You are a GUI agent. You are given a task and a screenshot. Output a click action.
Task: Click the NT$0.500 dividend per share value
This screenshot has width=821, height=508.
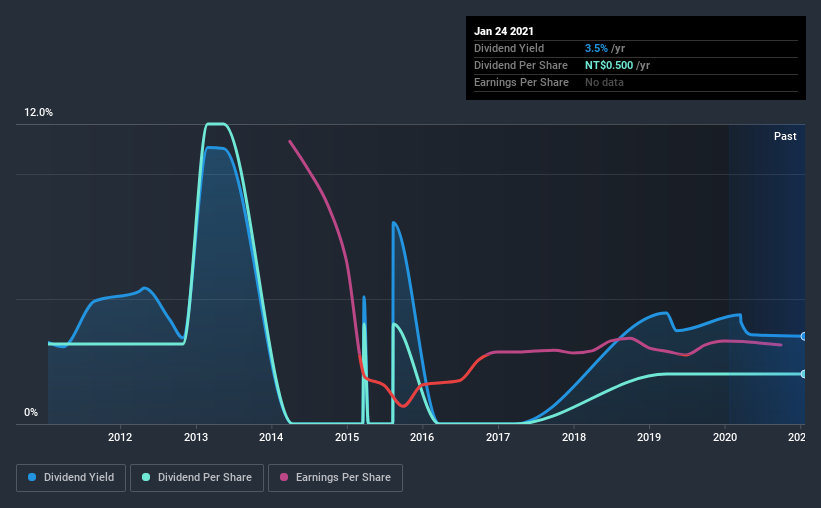pyautogui.click(x=609, y=65)
